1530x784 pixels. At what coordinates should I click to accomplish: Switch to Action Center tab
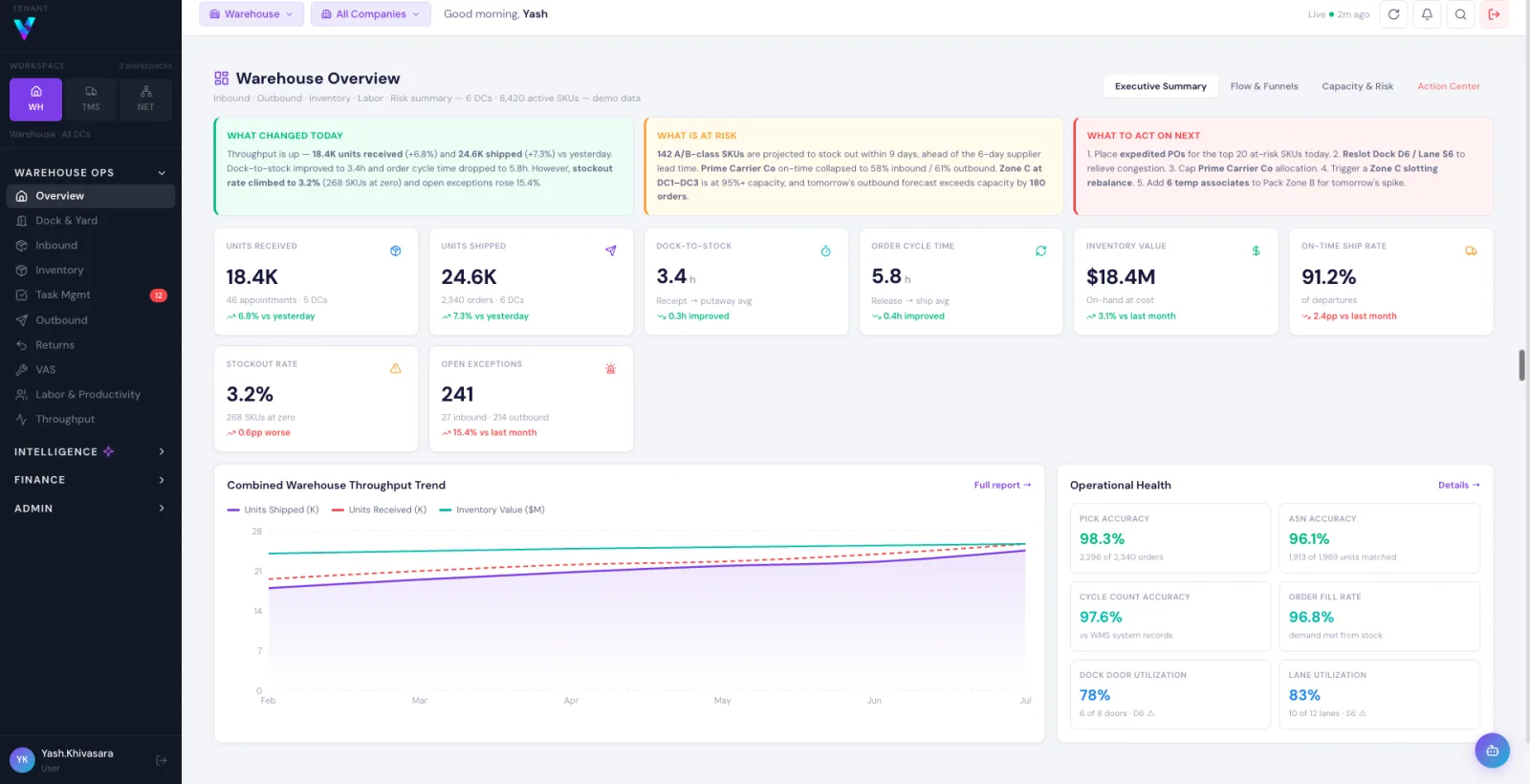tap(1449, 86)
